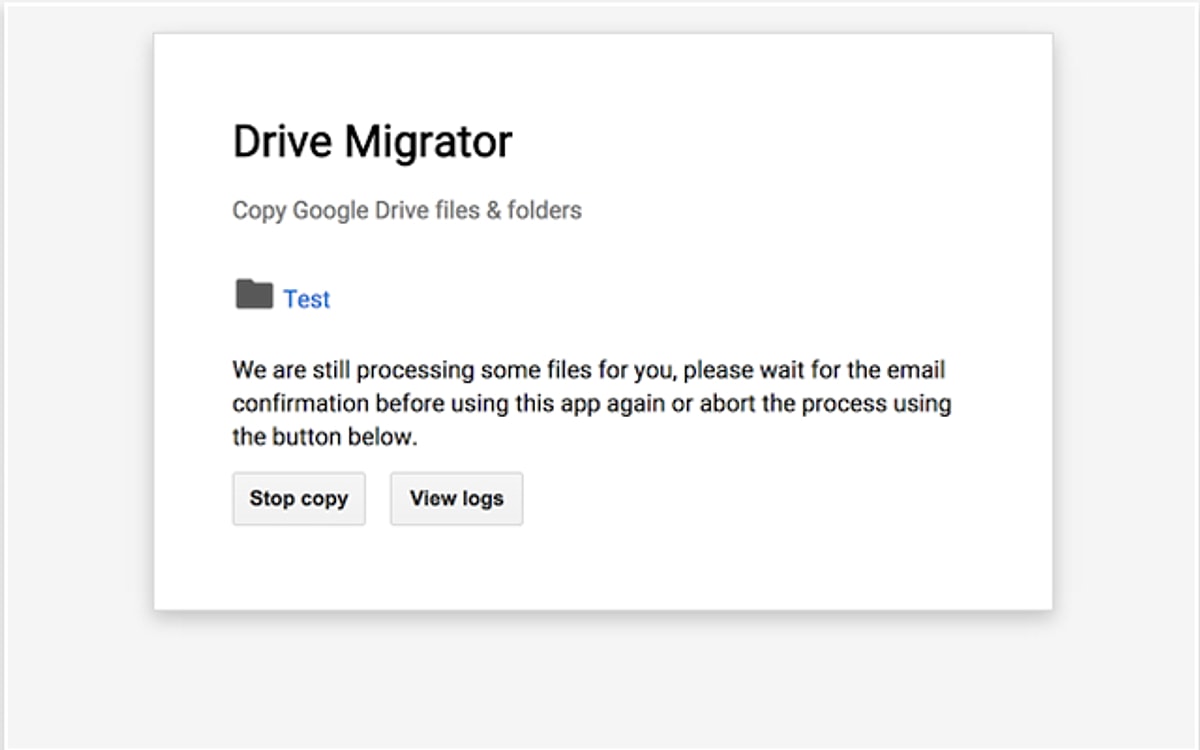
Task: Click the Drive Migrator heading
Action: 372,142
